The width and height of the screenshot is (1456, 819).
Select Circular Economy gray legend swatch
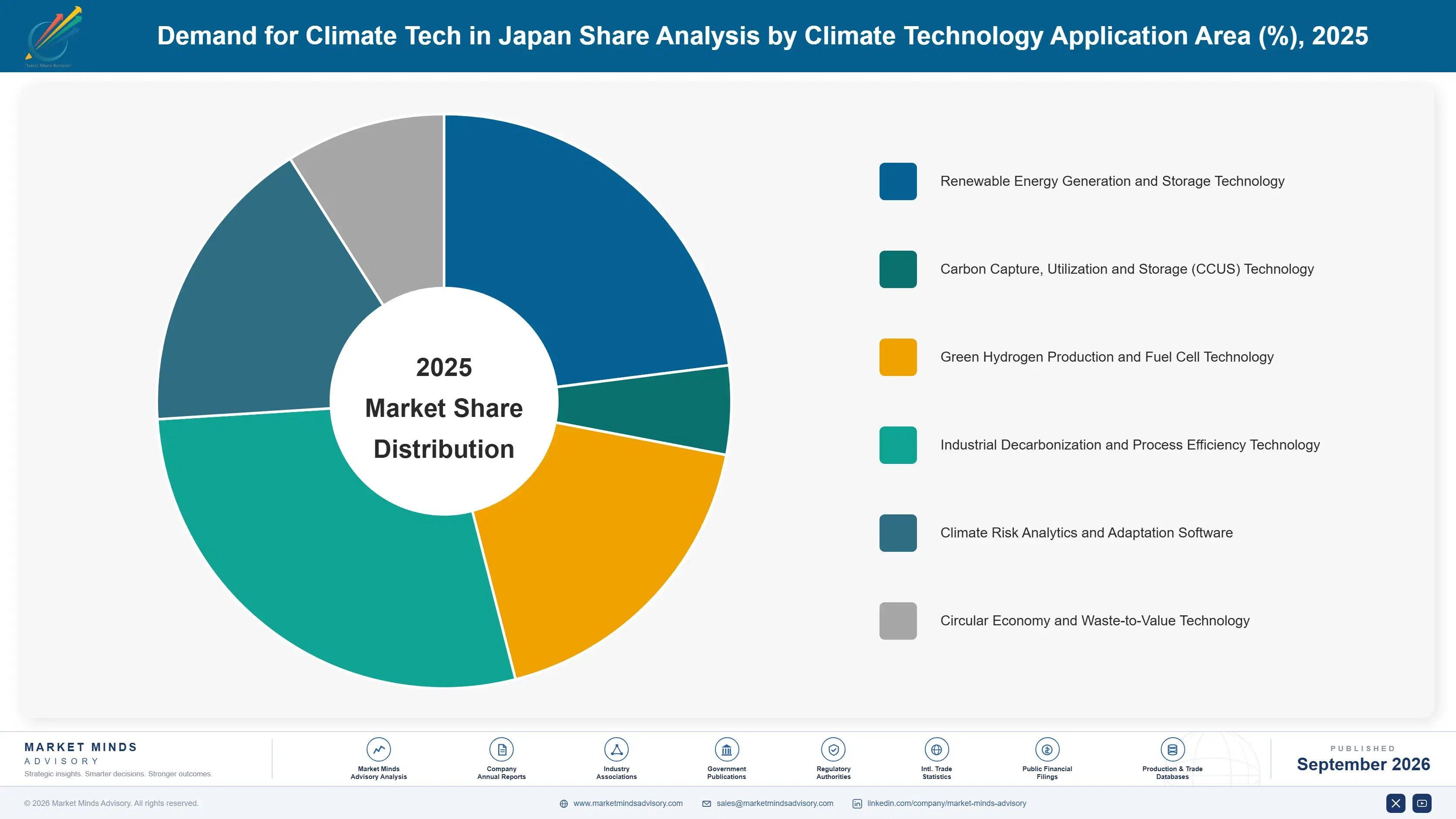coord(897,621)
